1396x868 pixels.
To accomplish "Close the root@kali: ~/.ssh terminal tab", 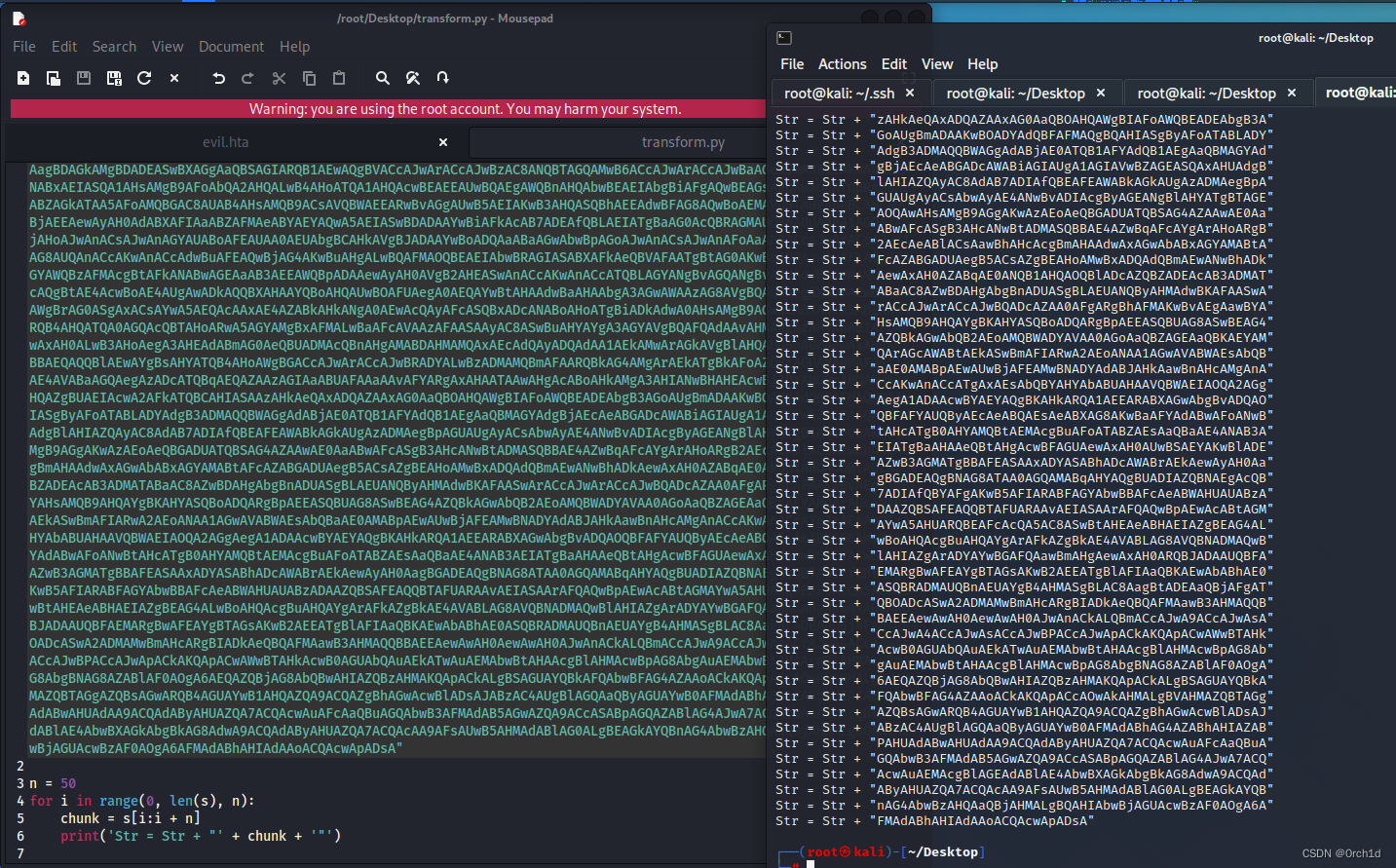I will click(x=910, y=94).
